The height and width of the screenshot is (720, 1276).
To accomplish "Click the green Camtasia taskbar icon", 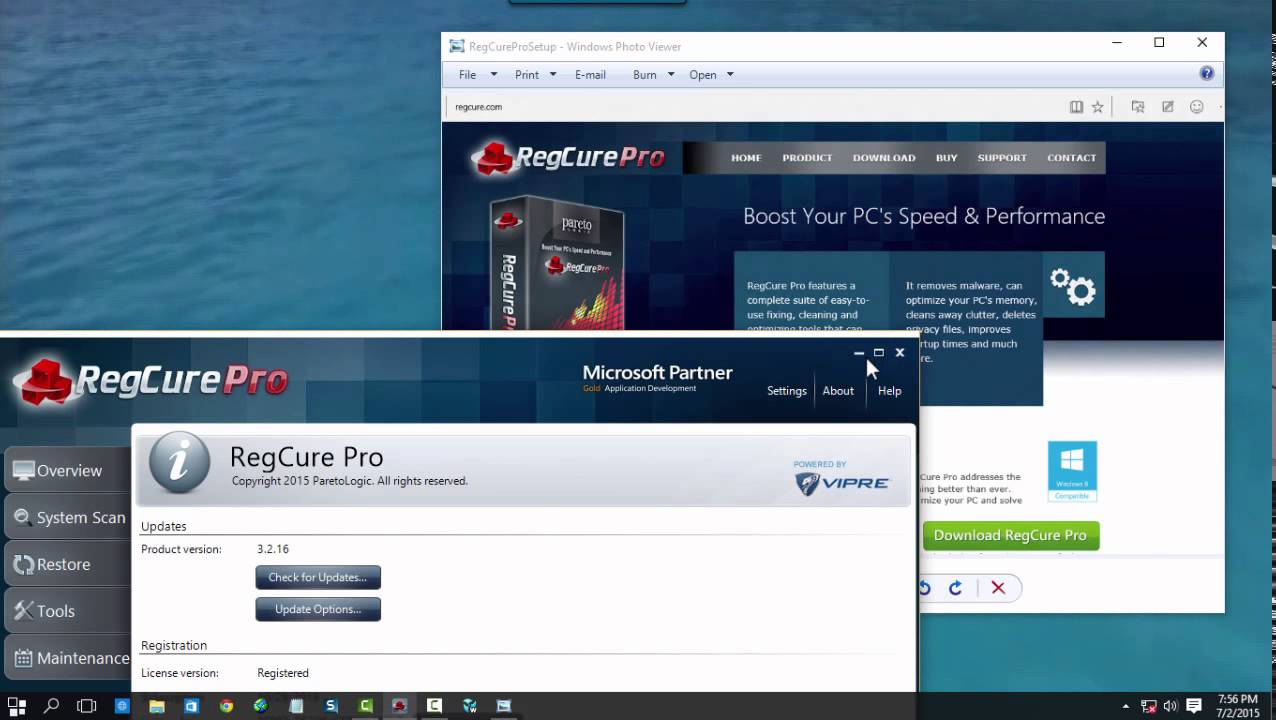I will 365,706.
